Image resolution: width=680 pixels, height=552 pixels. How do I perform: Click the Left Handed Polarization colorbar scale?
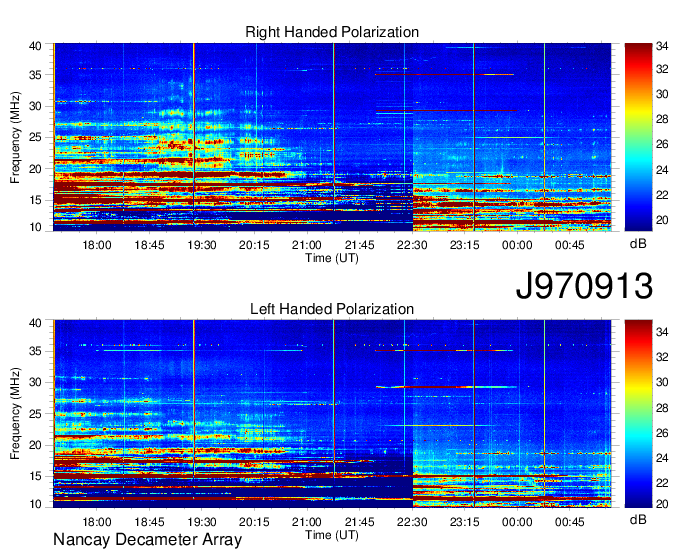[x=638, y=414]
